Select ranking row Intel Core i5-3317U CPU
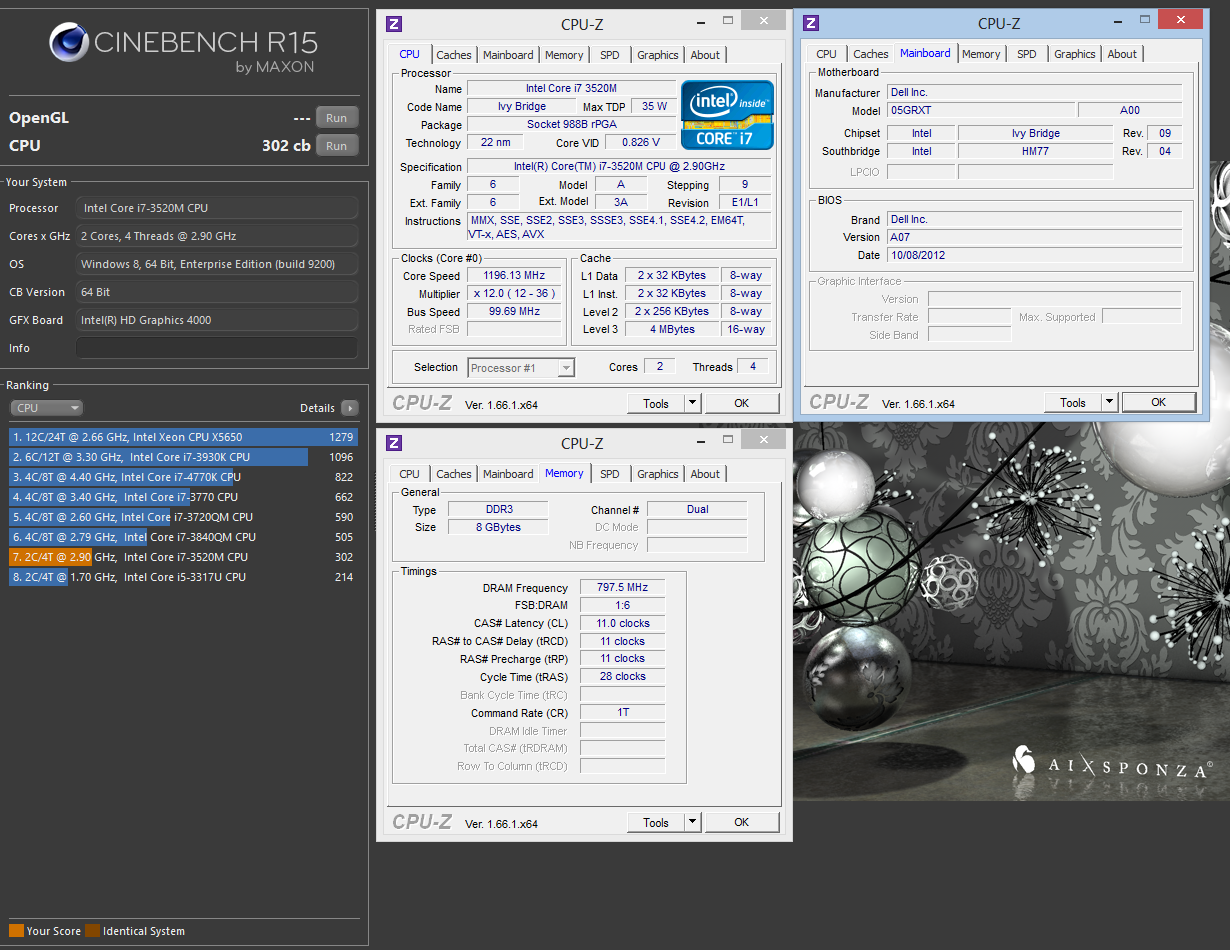Image resolution: width=1230 pixels, height=950 pixels. [x=183, y=577]
